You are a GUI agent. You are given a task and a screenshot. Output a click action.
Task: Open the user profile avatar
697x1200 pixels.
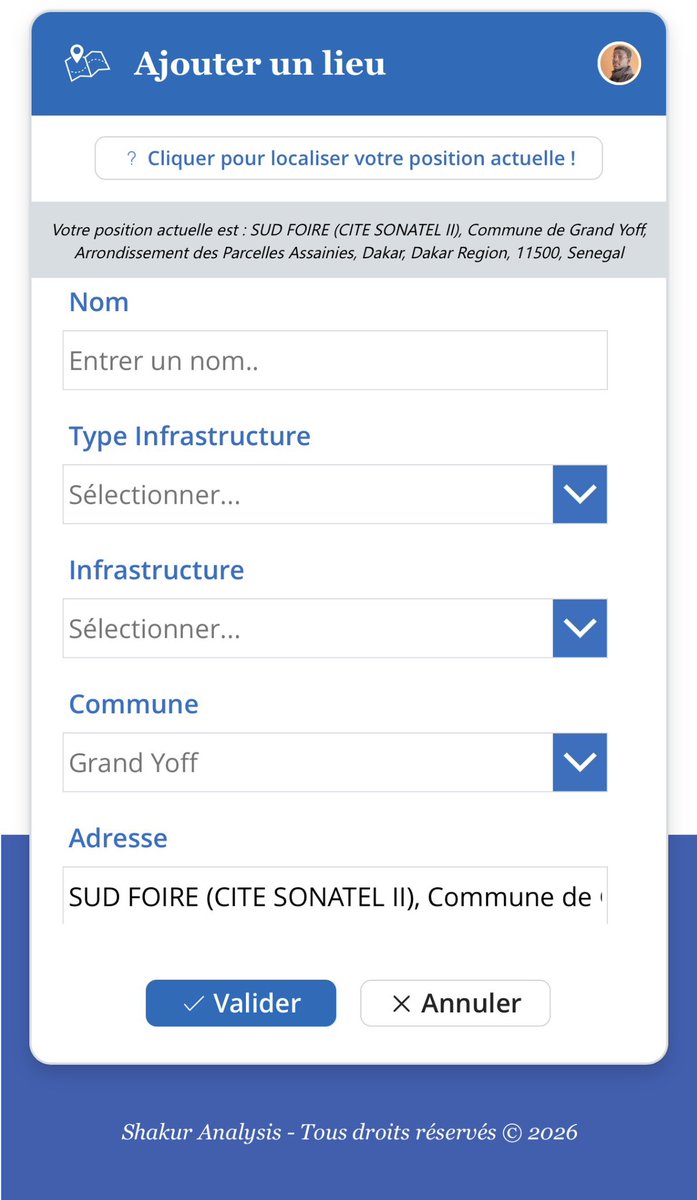(x=619, y=64)
